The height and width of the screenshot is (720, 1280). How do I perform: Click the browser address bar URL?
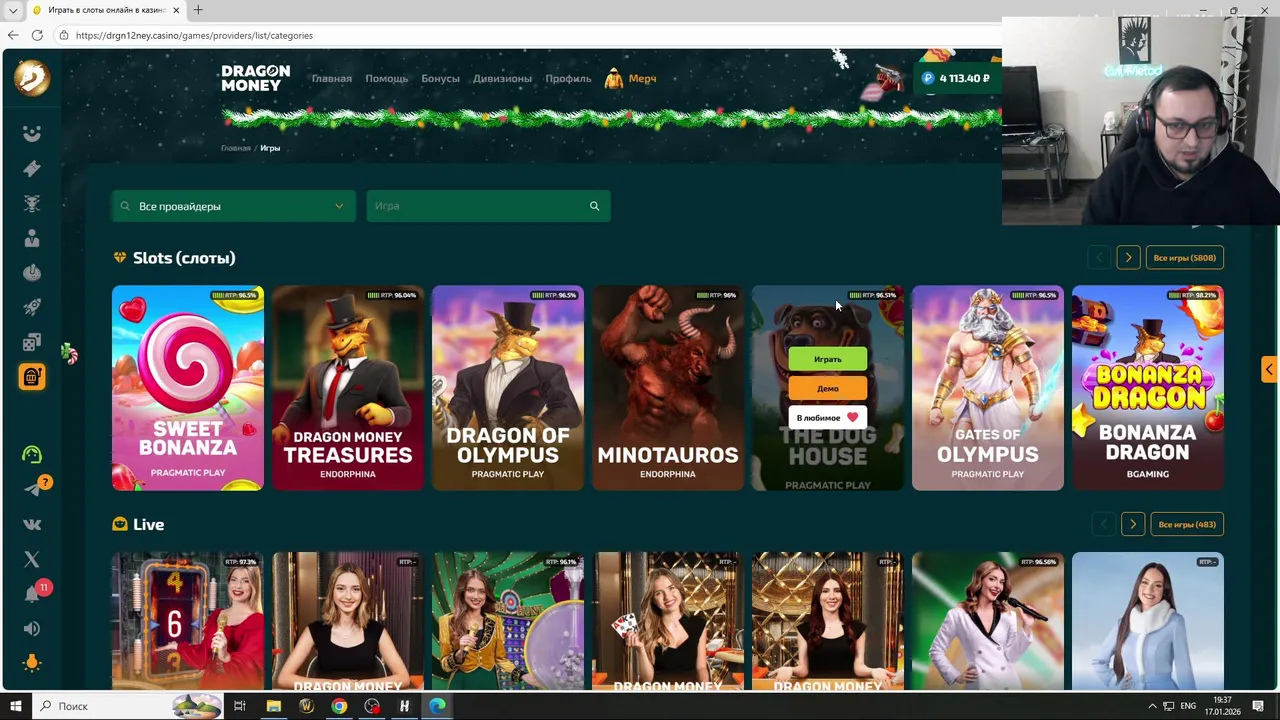(194, 35)
